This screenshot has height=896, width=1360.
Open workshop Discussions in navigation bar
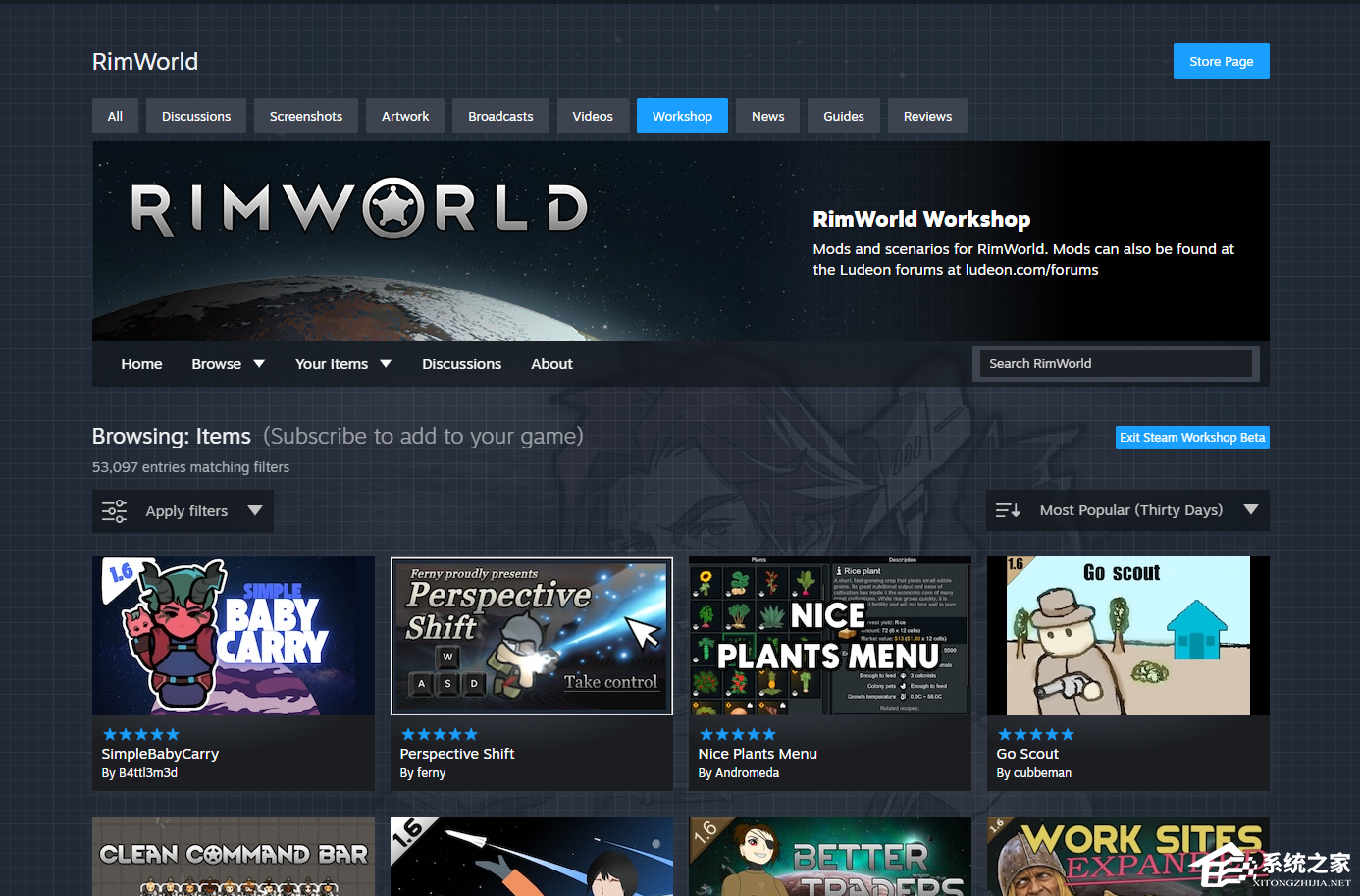pyautogui.click(x=461, y=364)
